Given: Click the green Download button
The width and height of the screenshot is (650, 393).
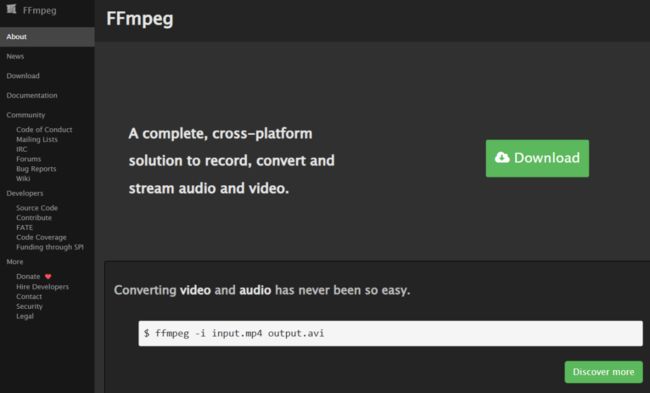Looking at the screenshot, I should pyautogui.click(x=537, y=158).
